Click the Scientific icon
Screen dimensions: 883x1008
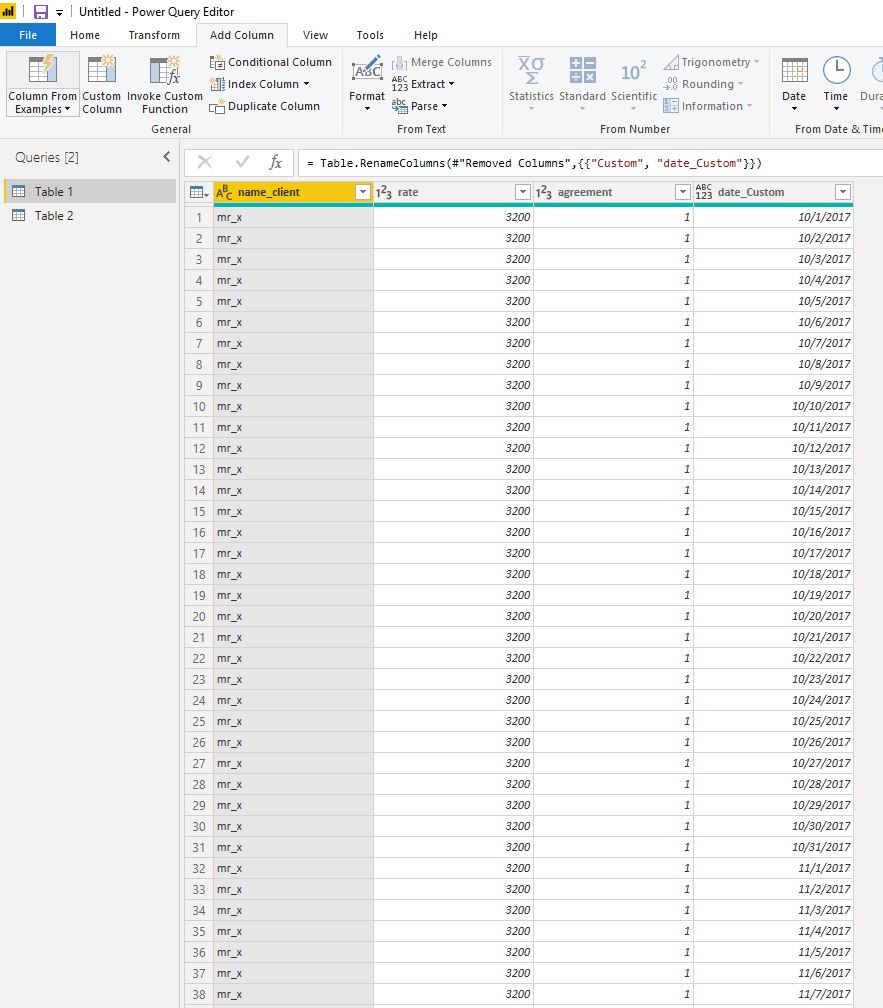pyautogui.click(x=634, y=71)
